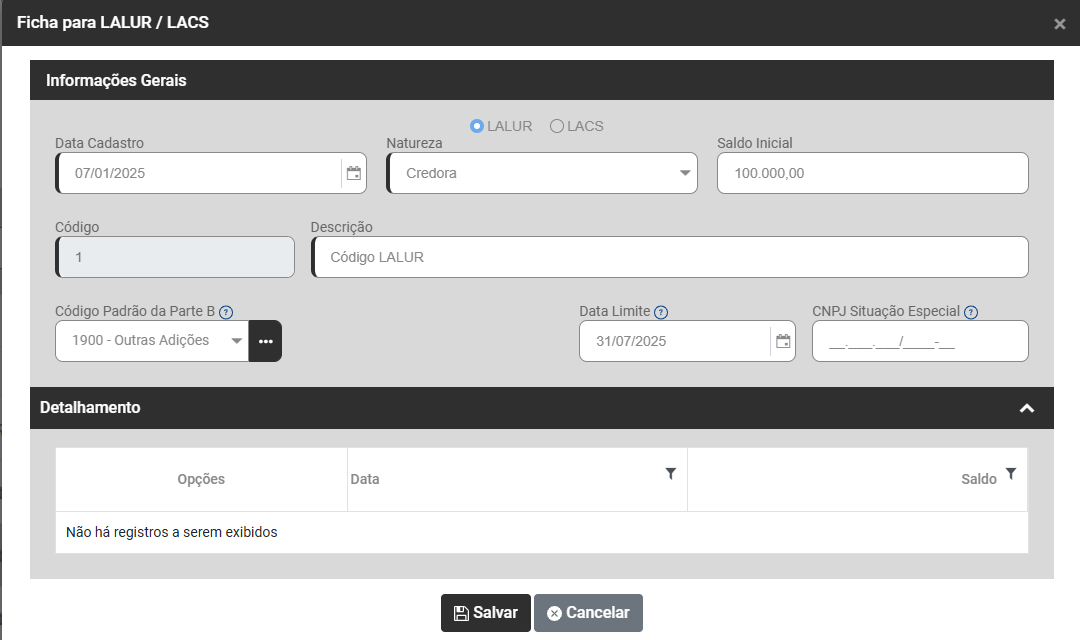The width and height of the screenshot is (1080, 640).
Task: Click help icon next to Data Limite
Action: tap(661, 312)
